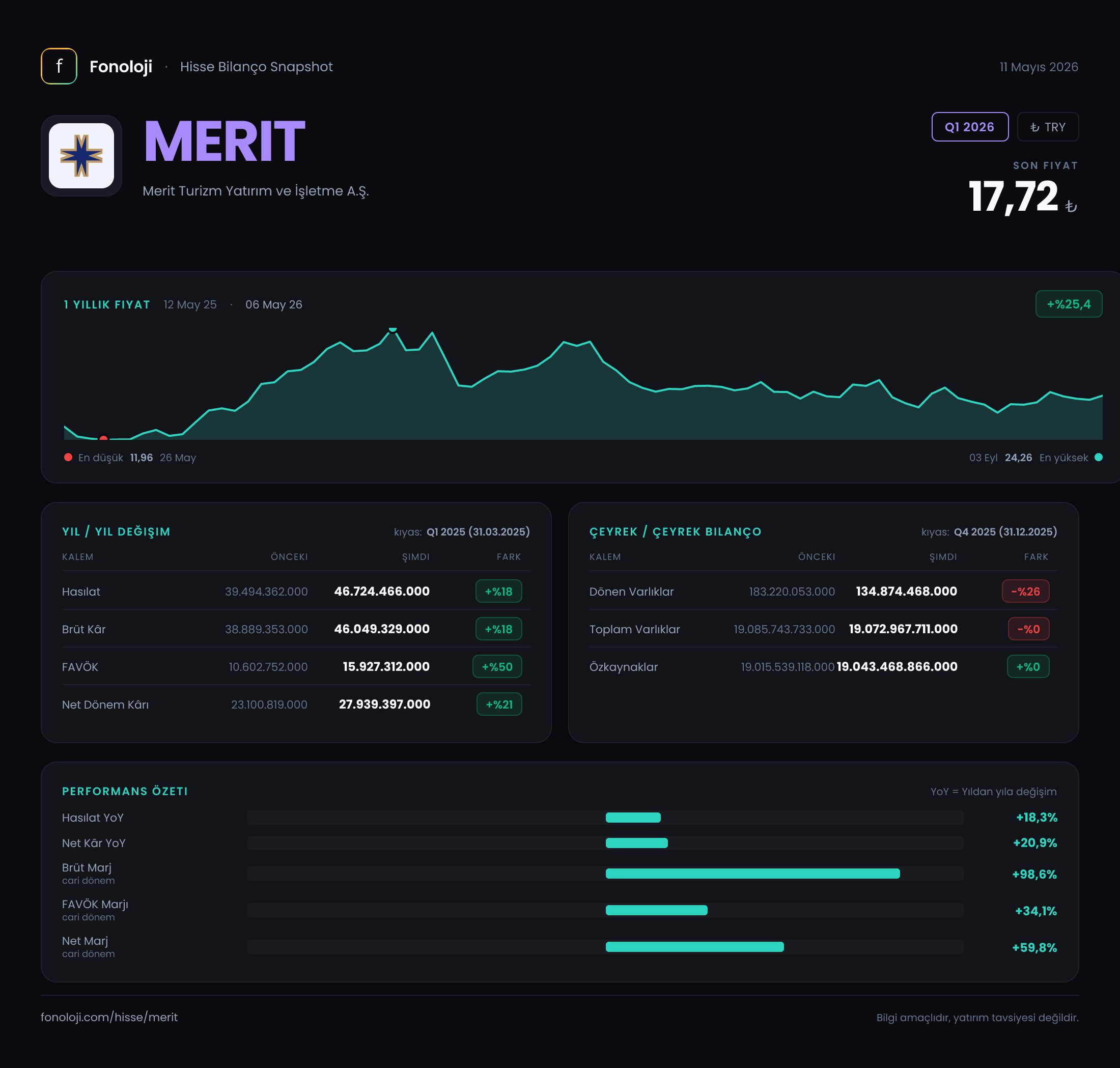Image resolution: width=1120 pixels, height=1068 pixels.
Task: Click the +59,8% Net Marj value
Action: (x=1034, y=947)
